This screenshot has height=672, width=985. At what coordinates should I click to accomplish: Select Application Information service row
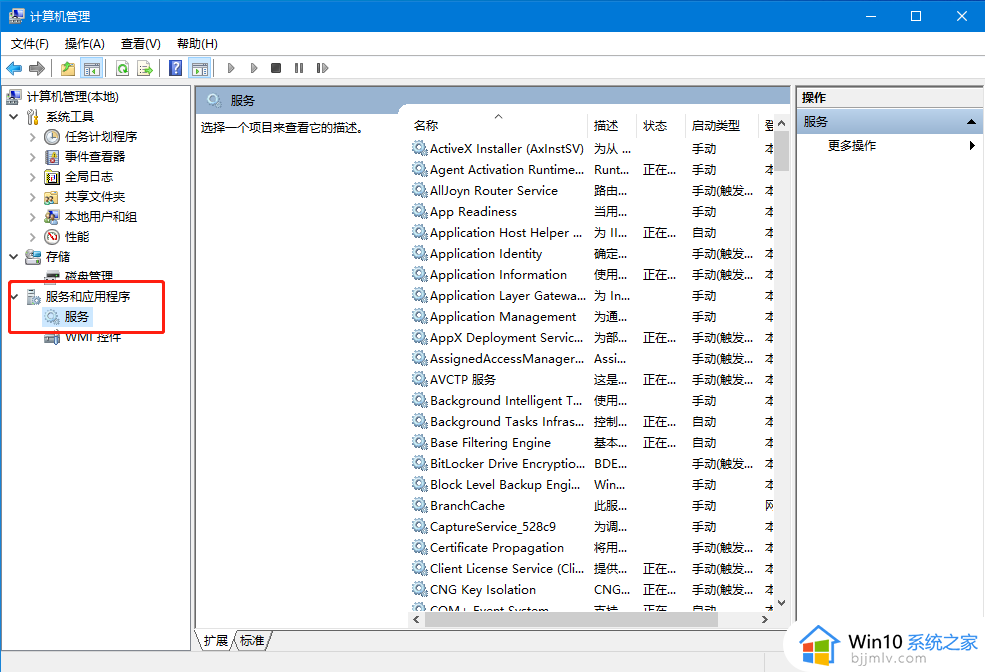click(x=592, y=274)
